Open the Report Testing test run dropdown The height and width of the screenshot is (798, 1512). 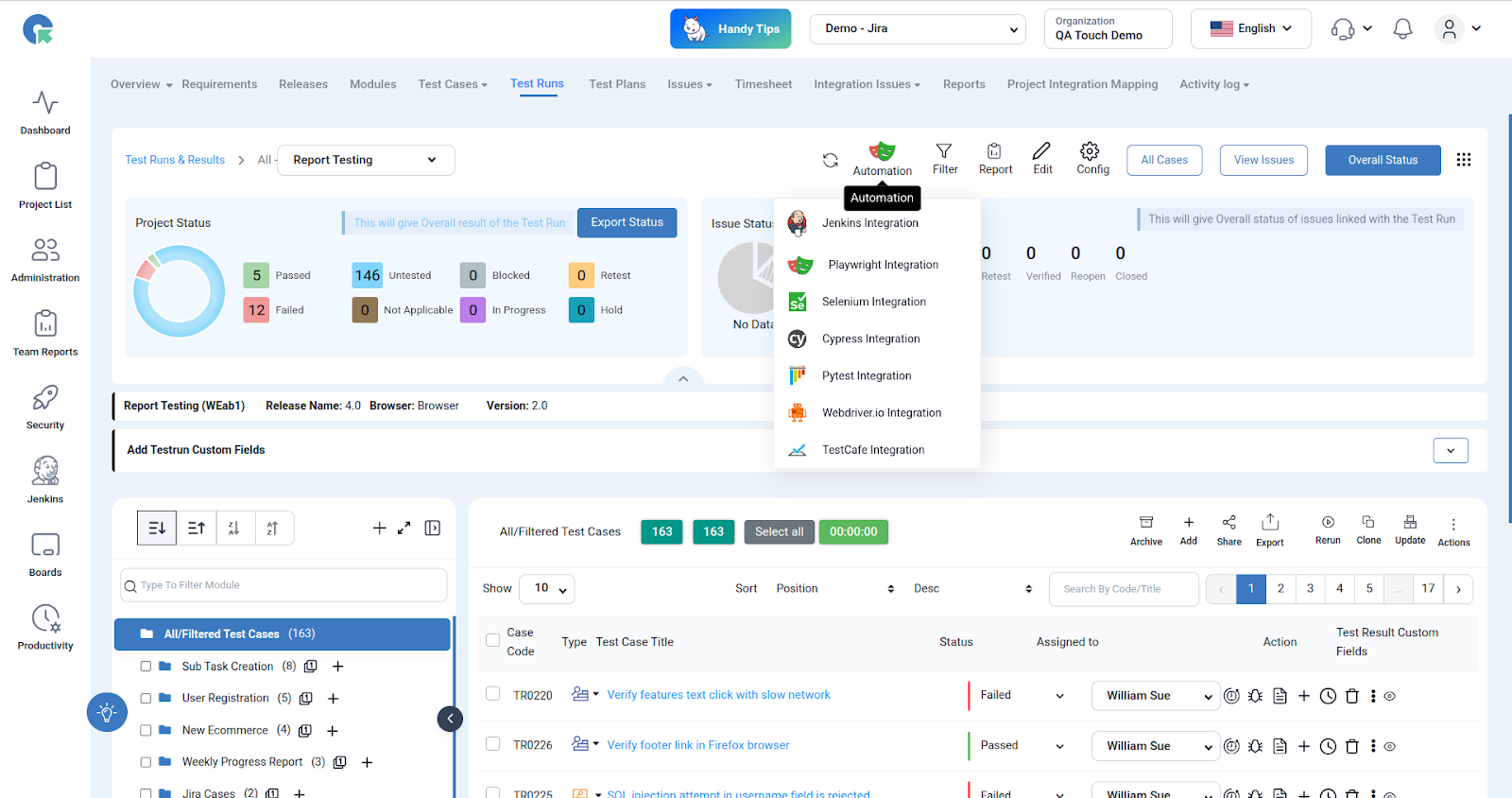pyautogui.click(x=366, y=160)
